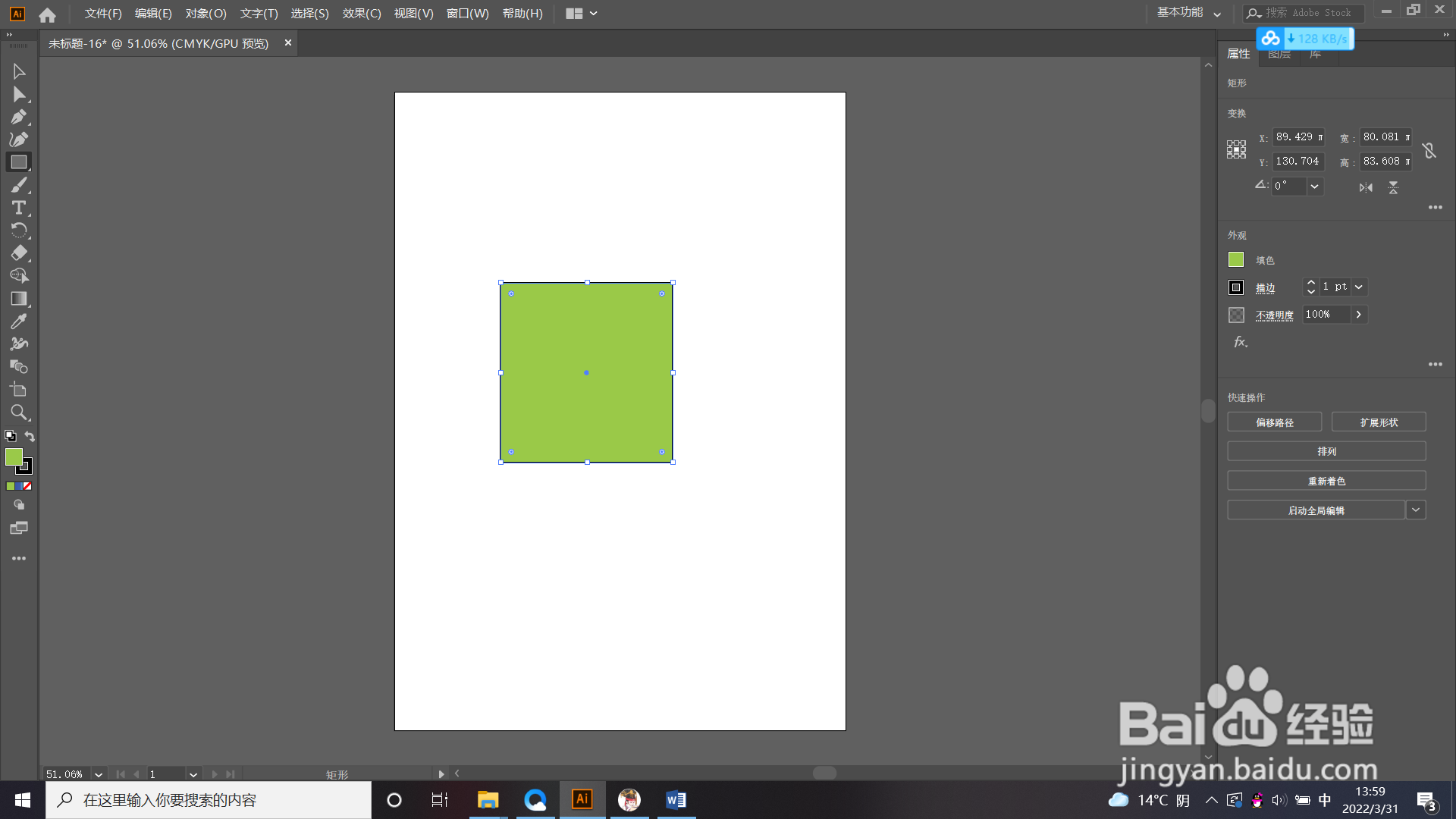
Task: Open fx effects menu
Action: point(1240,342)
